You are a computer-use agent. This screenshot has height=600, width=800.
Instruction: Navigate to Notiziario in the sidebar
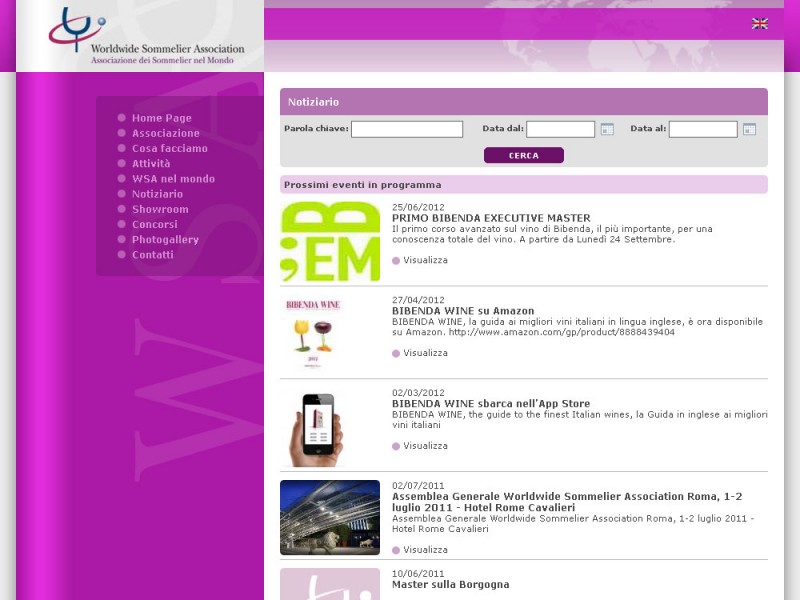(x=157, y=194)
